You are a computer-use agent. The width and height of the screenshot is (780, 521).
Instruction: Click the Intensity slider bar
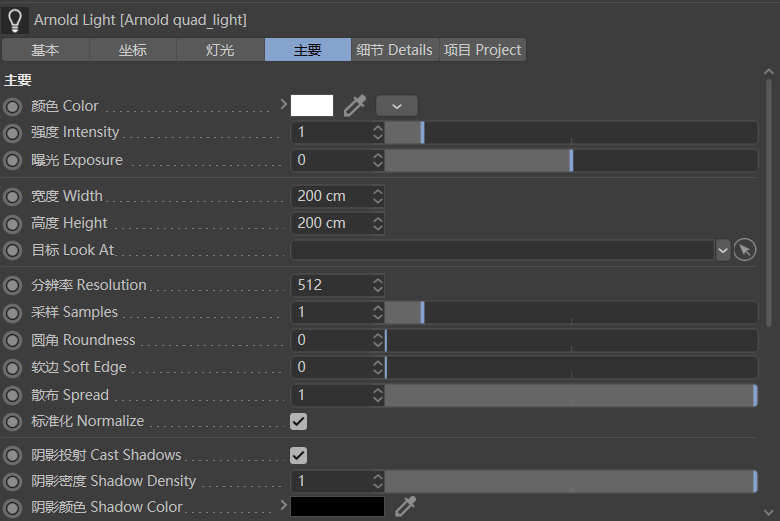coord(571,133)
